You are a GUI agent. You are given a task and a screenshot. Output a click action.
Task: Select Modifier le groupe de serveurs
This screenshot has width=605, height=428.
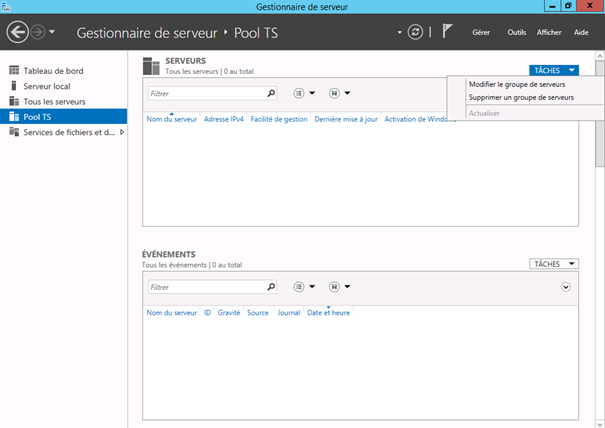point(517,84)
